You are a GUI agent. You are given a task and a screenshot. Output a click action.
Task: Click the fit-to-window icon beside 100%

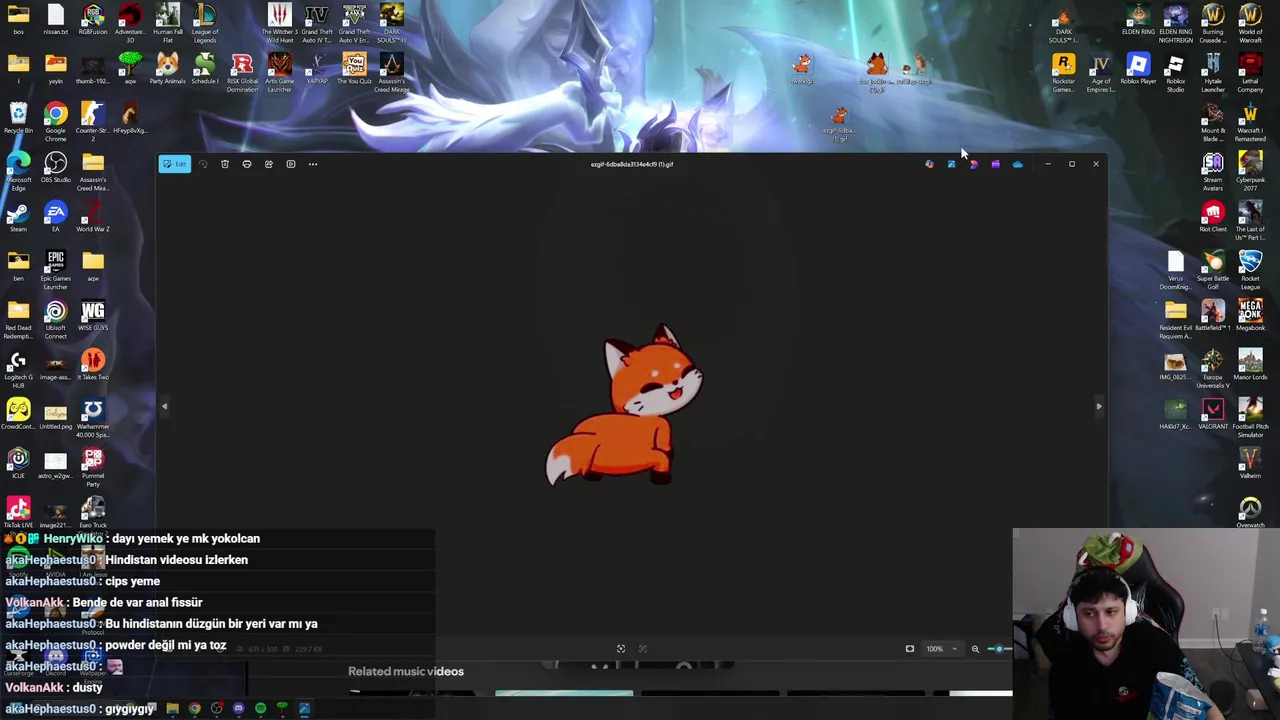point(910,649)
